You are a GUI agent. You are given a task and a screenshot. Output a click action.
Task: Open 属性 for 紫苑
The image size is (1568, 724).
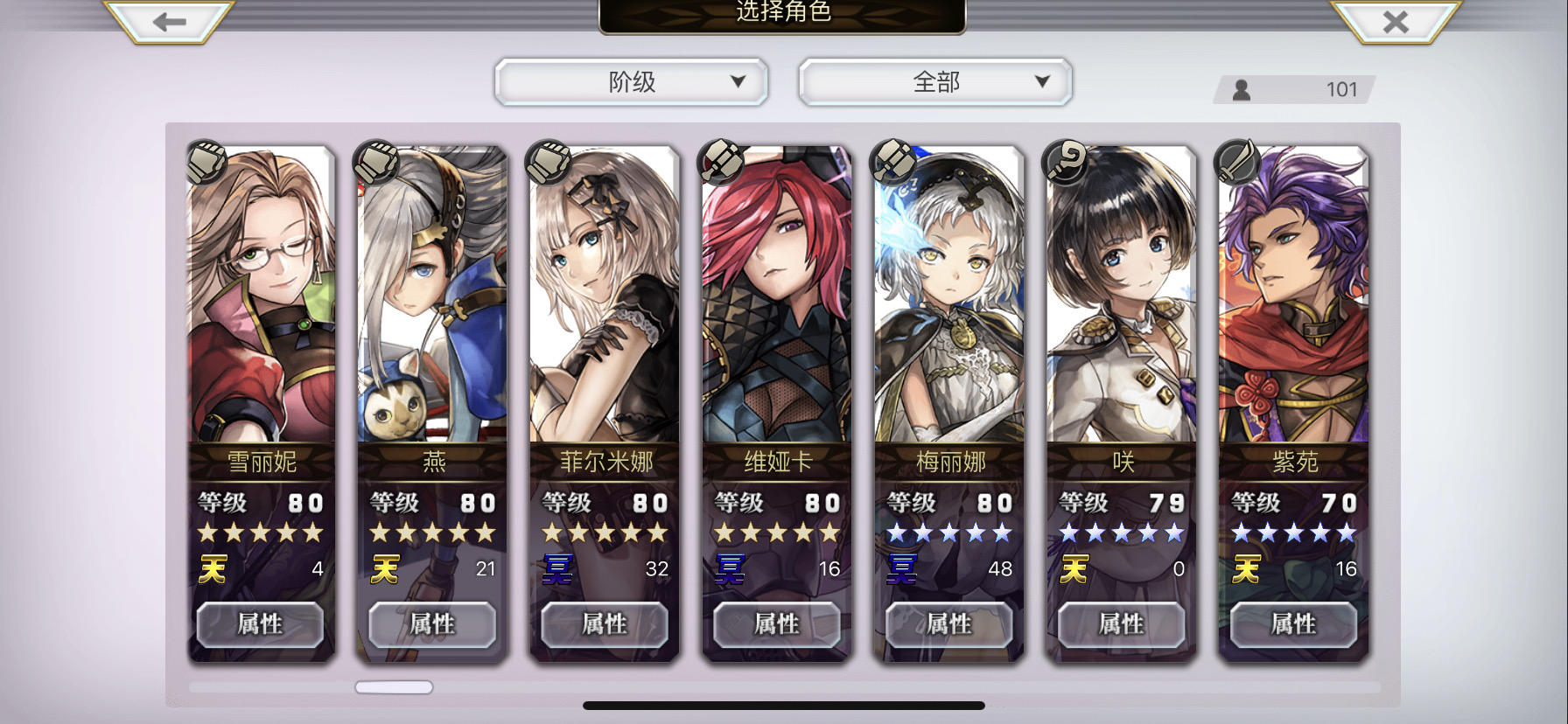click(x=1293, y=624)
